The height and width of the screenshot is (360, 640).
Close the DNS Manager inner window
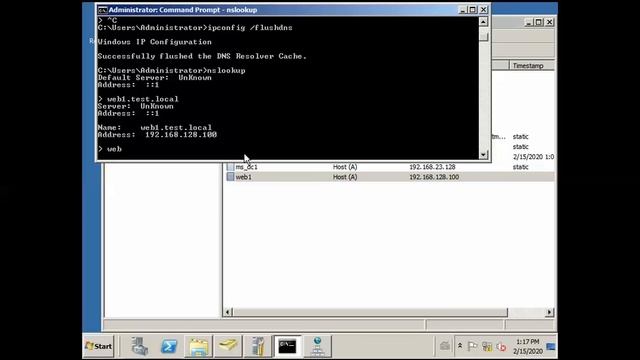[x=549, y=22]
